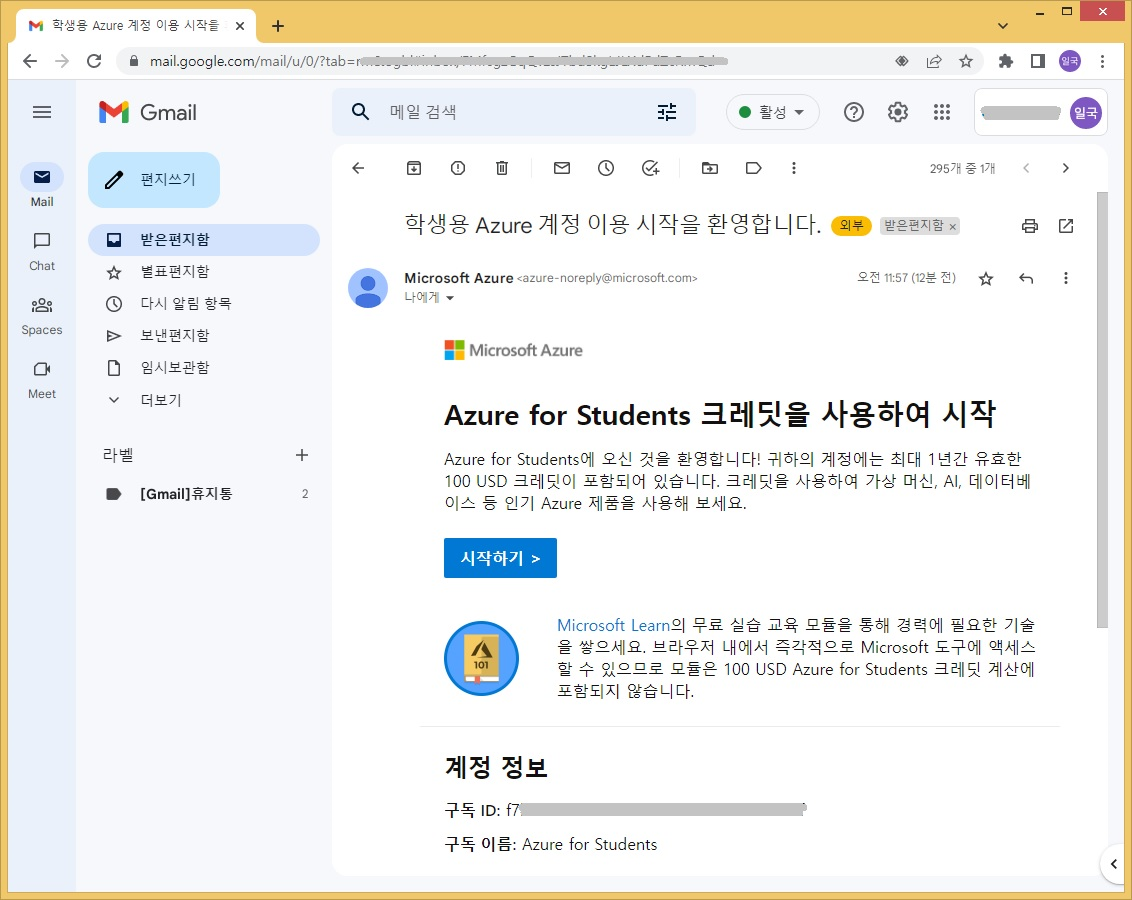This screenshot has width=1132, height=900.
Task: Click the 시작하기 button
Action: pyautogui.click(x=500, y=558)
